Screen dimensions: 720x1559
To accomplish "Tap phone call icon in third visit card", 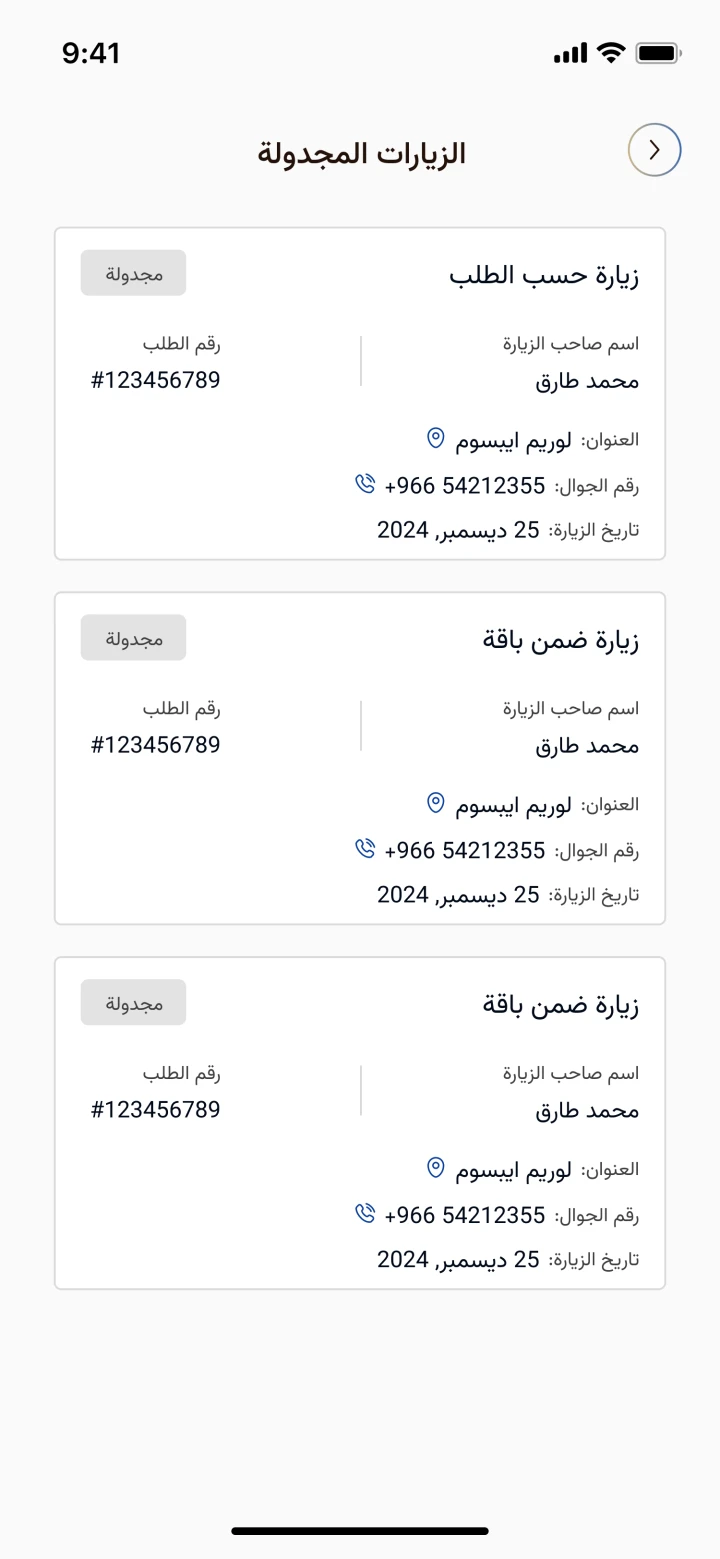I will 364,1214.
